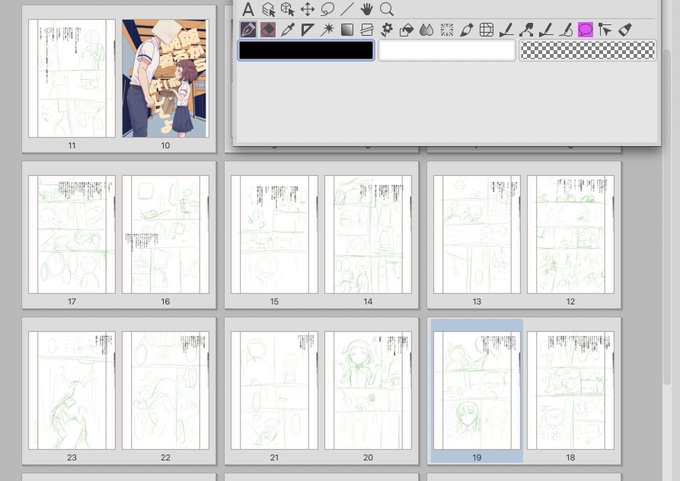Select the control point node-editing tool
This screenshot has width=680, height=481.
(526, 29)
